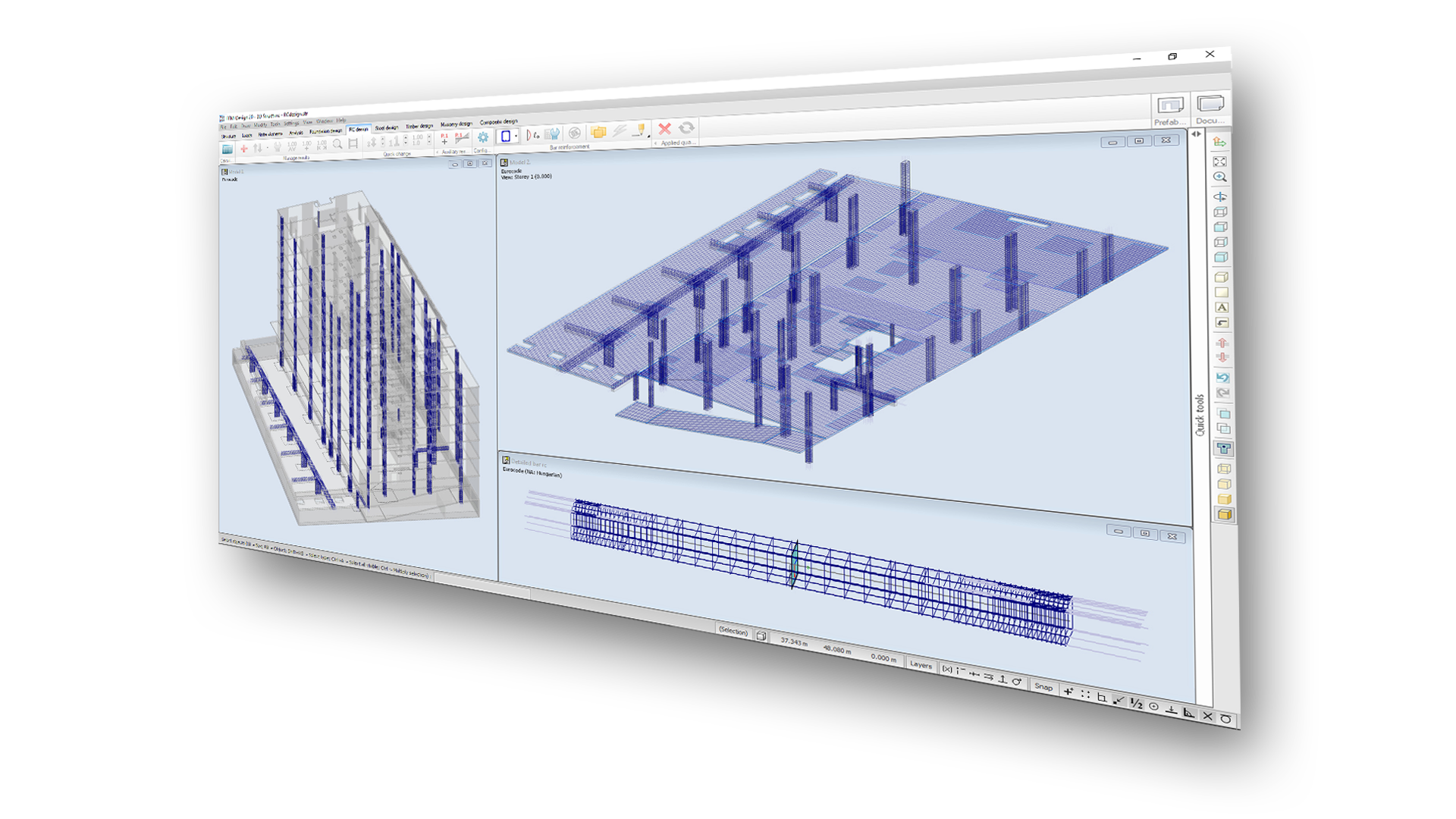The height and width of the screenshot is (819, 1456).
Task: Open the Timber design tab
Action: [x=419, y=126]
